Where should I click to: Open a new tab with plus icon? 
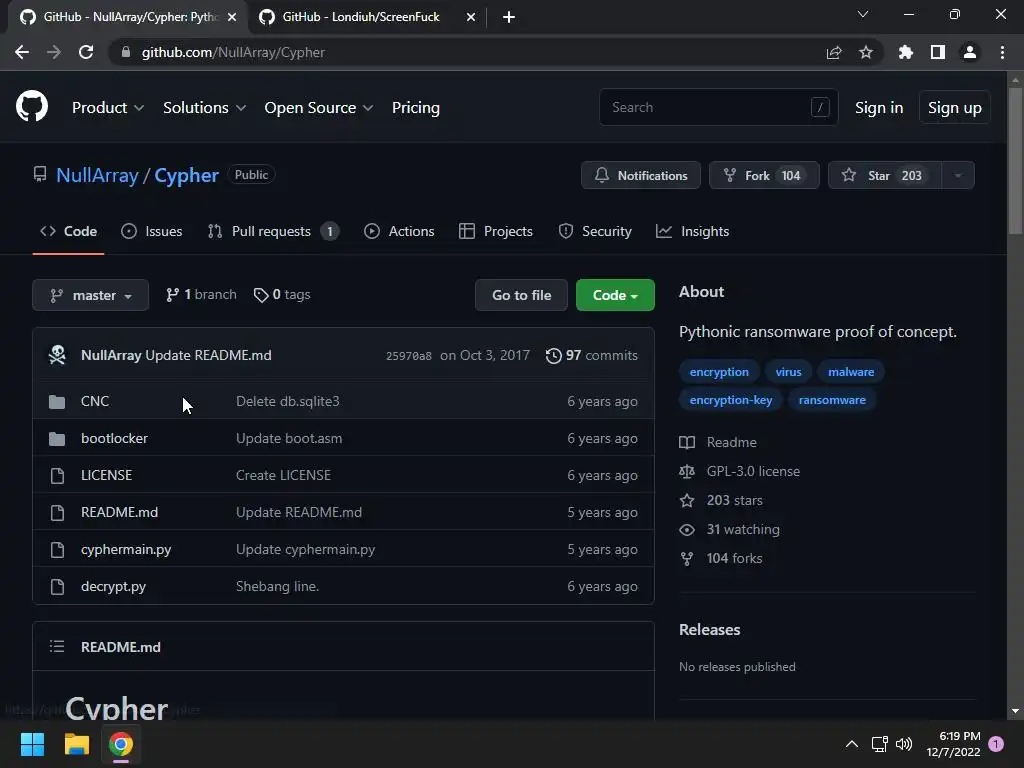click(509, 17)
